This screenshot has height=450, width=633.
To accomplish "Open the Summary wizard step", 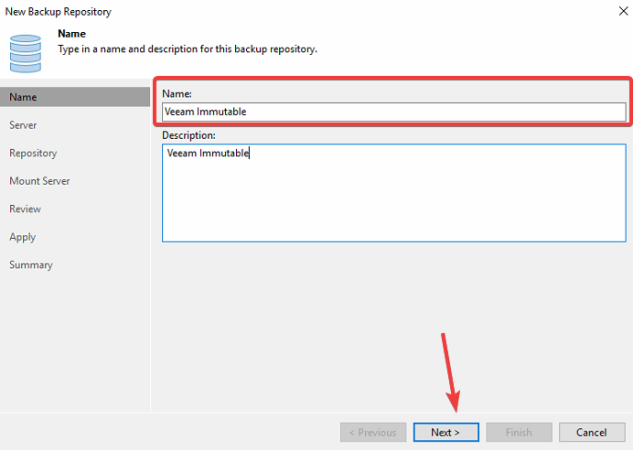I will pos(31,265).
